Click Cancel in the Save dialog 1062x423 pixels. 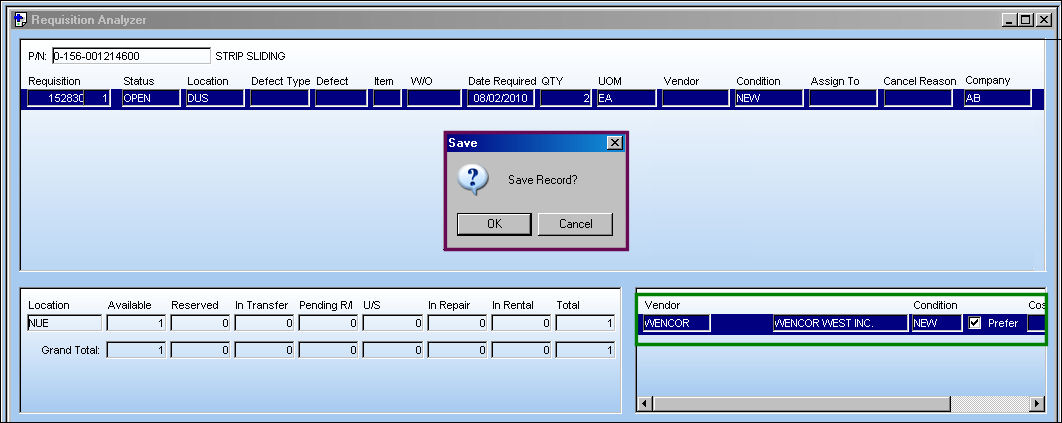point(575,224)
